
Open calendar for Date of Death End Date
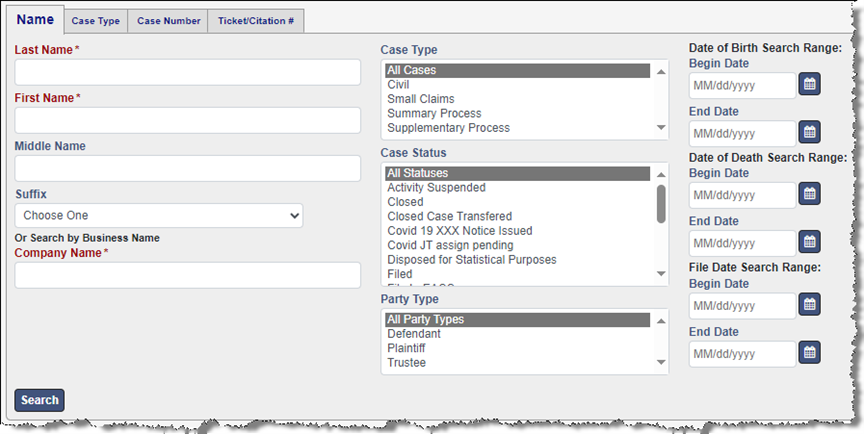(x=809, y=242)
